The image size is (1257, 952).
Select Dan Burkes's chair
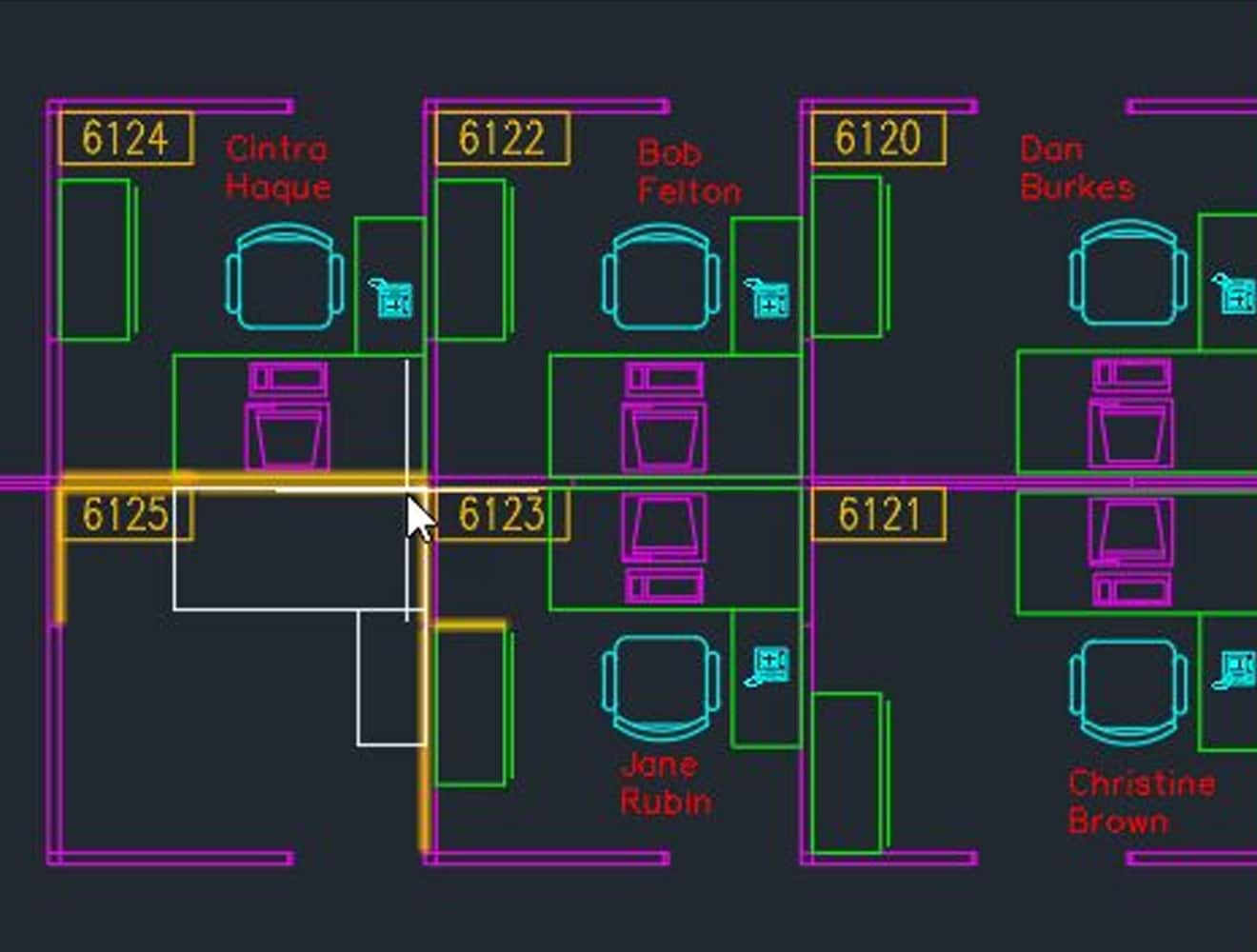(1127, 274)
